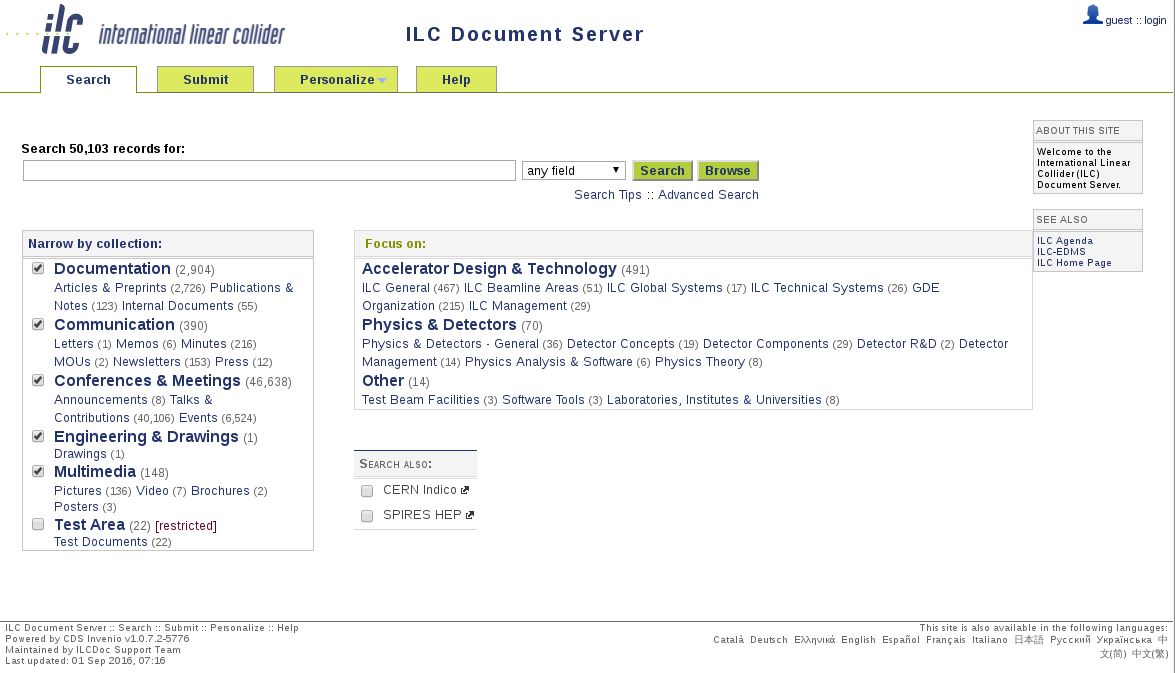Open the Communication collection heading
1175x673 pixels.
(x=114, y=325)
